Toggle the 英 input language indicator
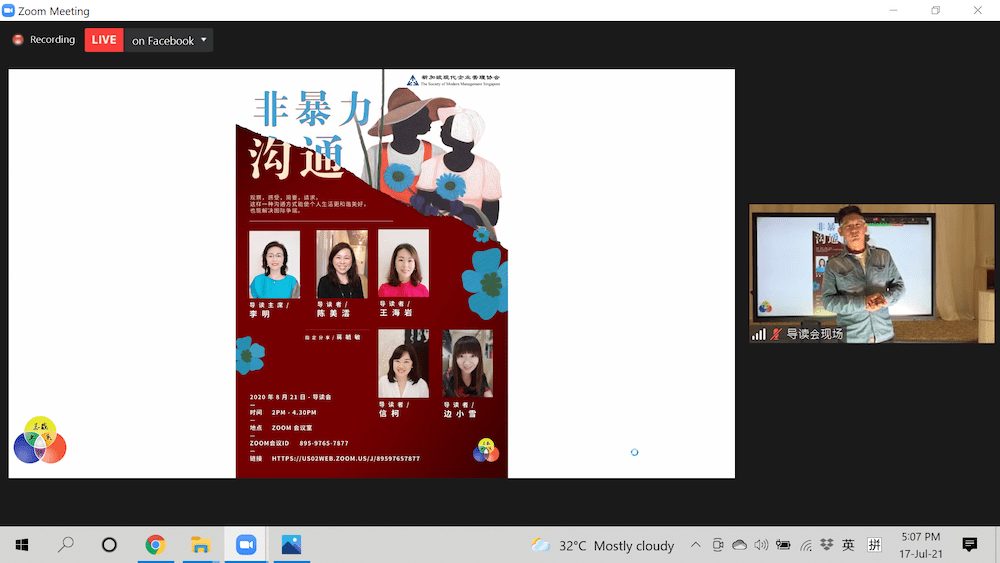1000x563 pixels. tap(848, 545)
